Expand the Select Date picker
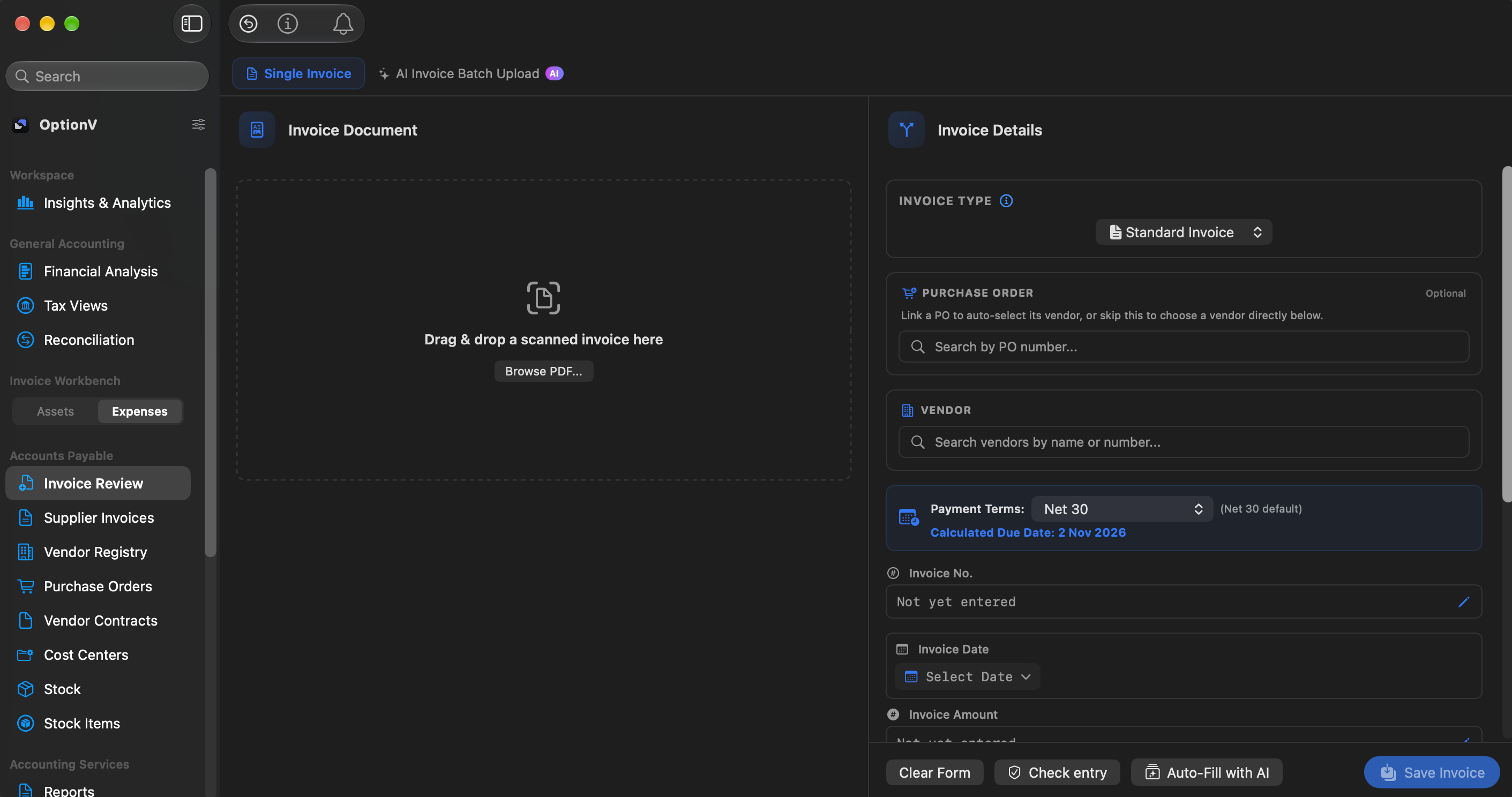 click(x=967, y=676)
